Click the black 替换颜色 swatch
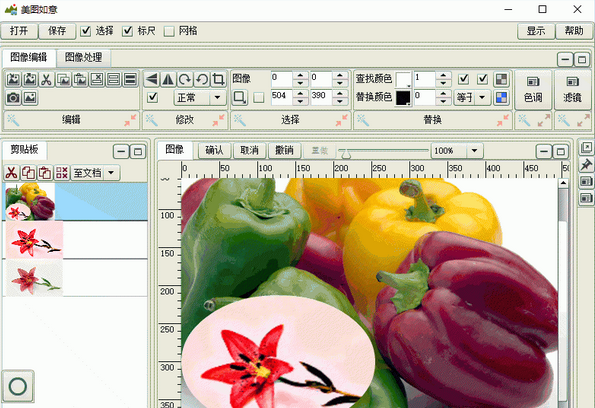 (403, 98)
